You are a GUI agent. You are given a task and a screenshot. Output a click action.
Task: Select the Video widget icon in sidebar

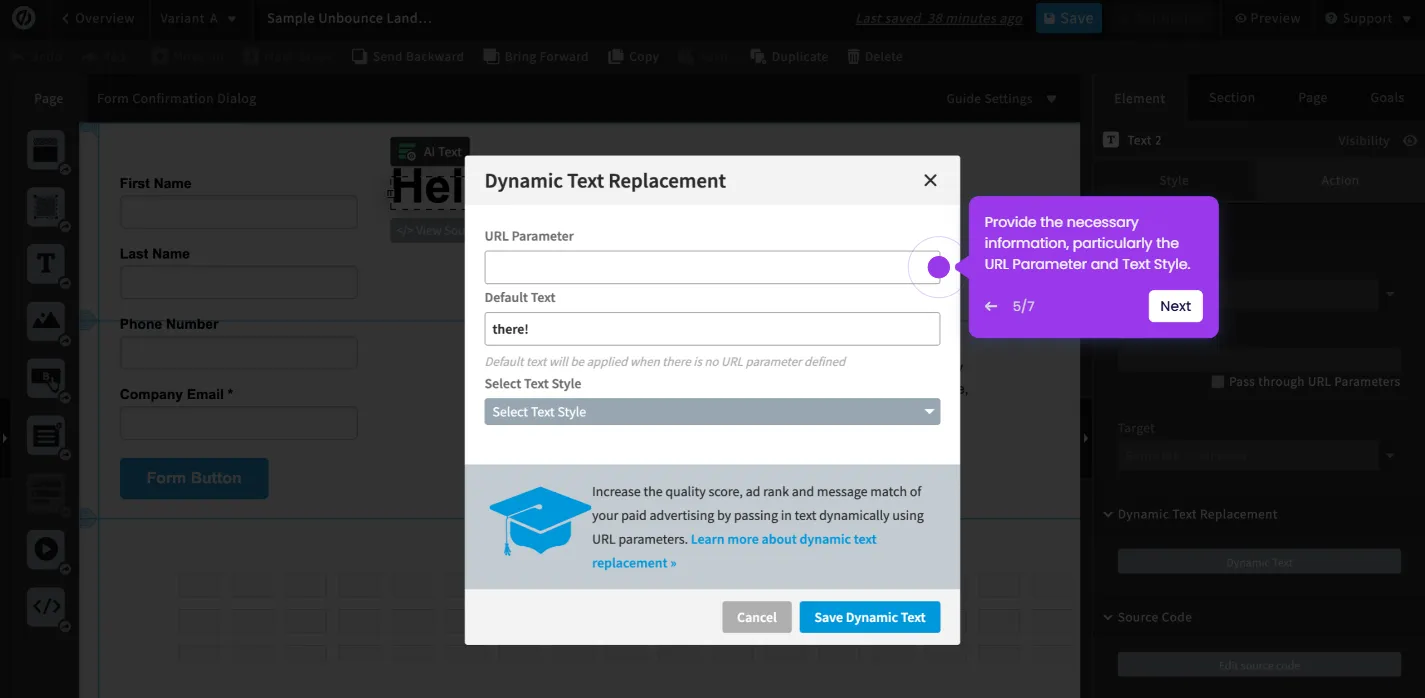click(x=46, y=549)
